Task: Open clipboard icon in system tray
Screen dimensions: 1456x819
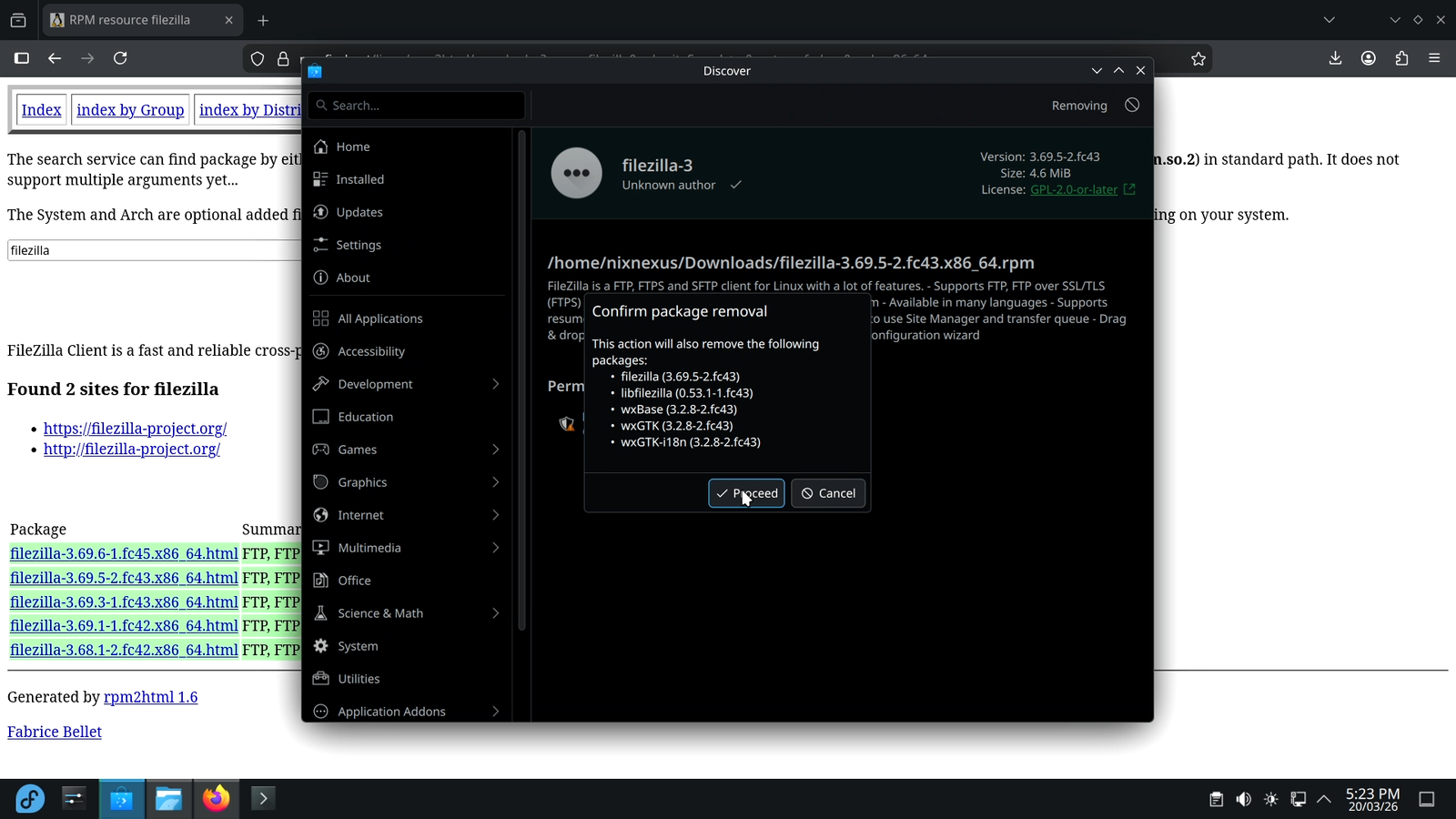Action: [1216, 800]
